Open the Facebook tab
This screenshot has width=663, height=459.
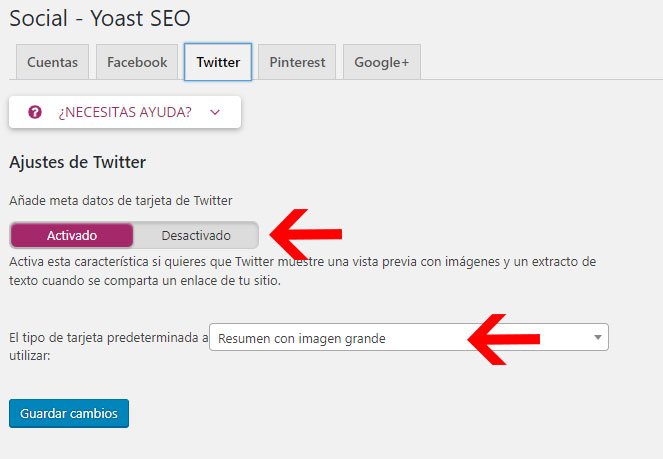tap(137, 62)
